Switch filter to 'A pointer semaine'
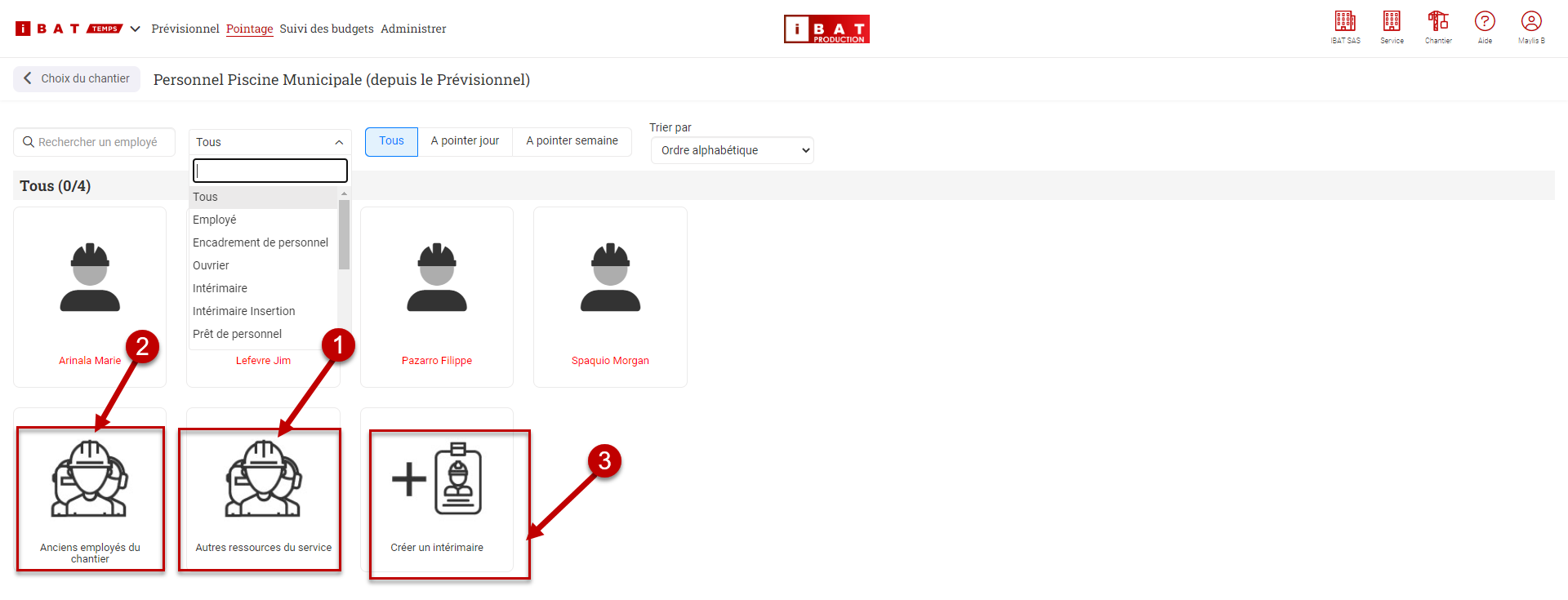 coord(572,141)
